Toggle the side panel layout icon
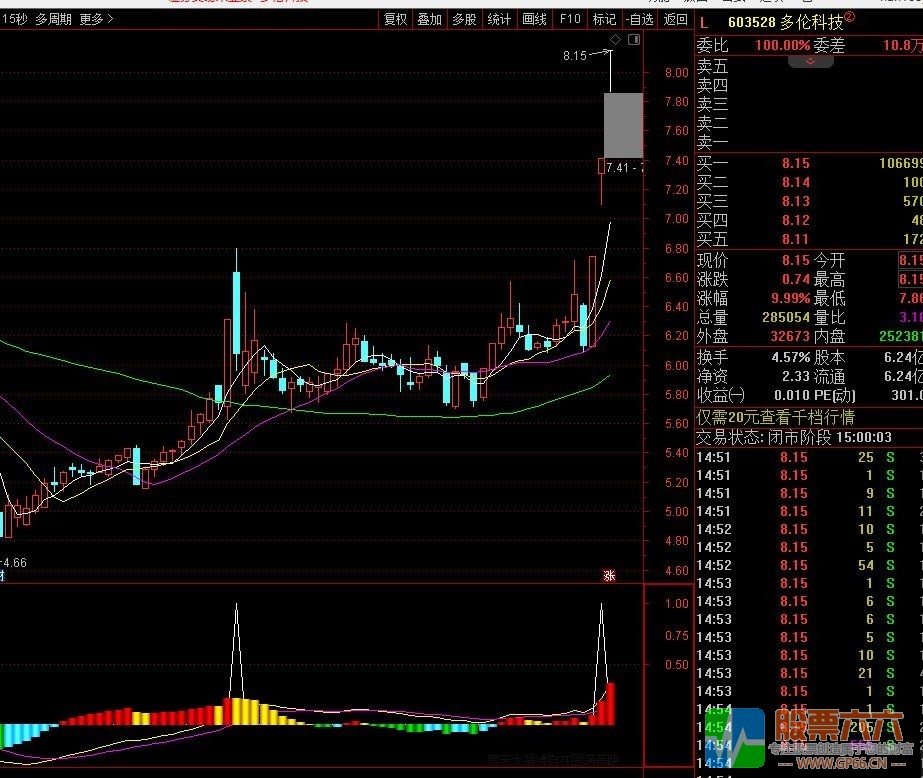 coord(634,39)
